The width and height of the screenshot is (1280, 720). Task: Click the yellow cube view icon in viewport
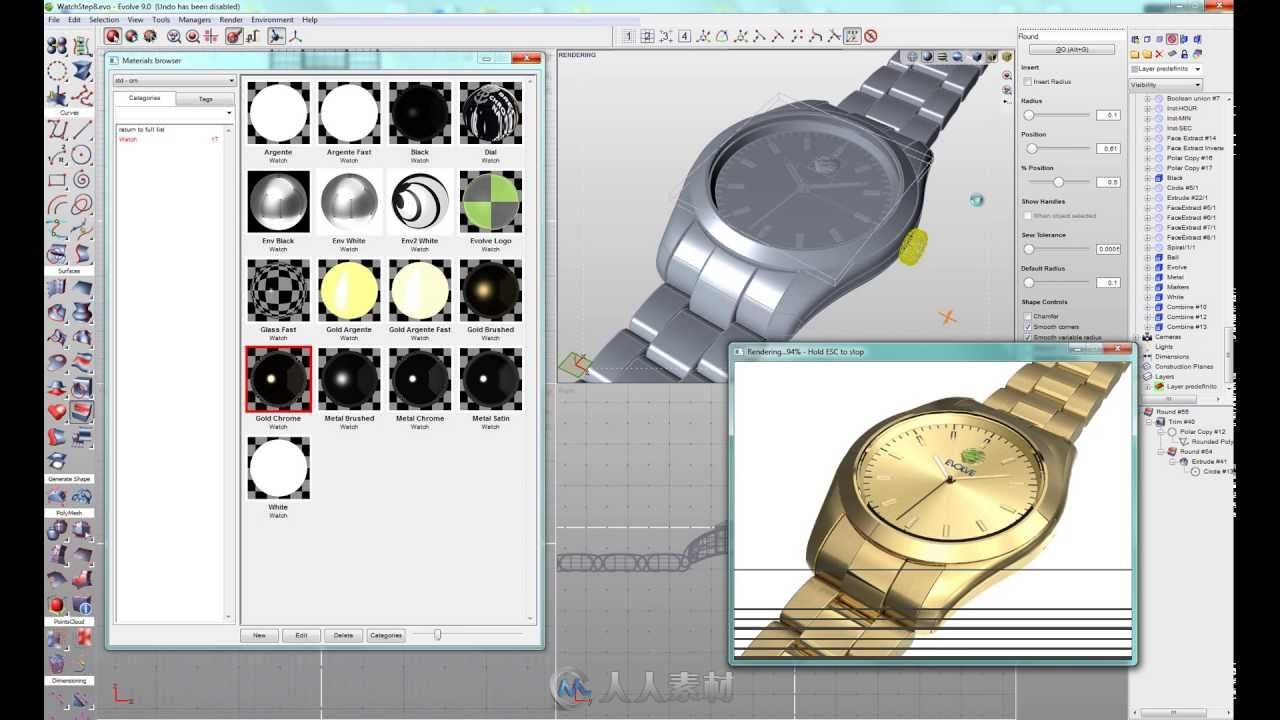click(x=1007, y=57)
